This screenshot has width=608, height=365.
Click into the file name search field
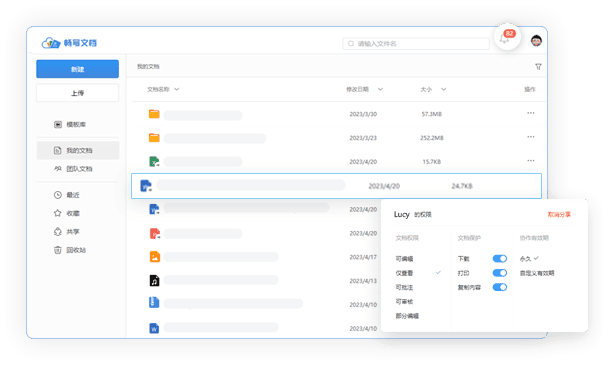[416, 43]
